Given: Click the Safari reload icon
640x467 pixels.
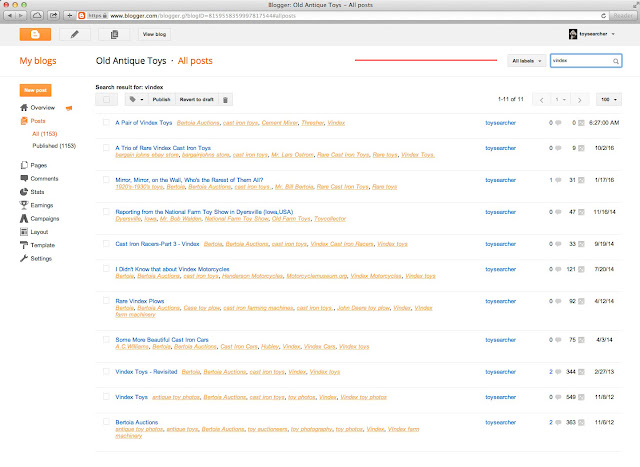Looking at the screenshot, I should pyautogui.click(x=603, y=16).
